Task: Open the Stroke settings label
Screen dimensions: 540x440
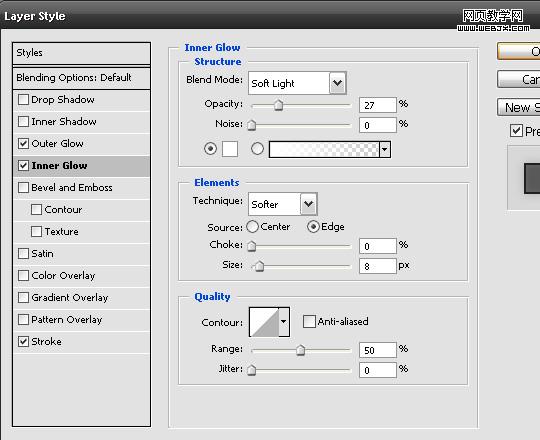Action: pos(46,342)
